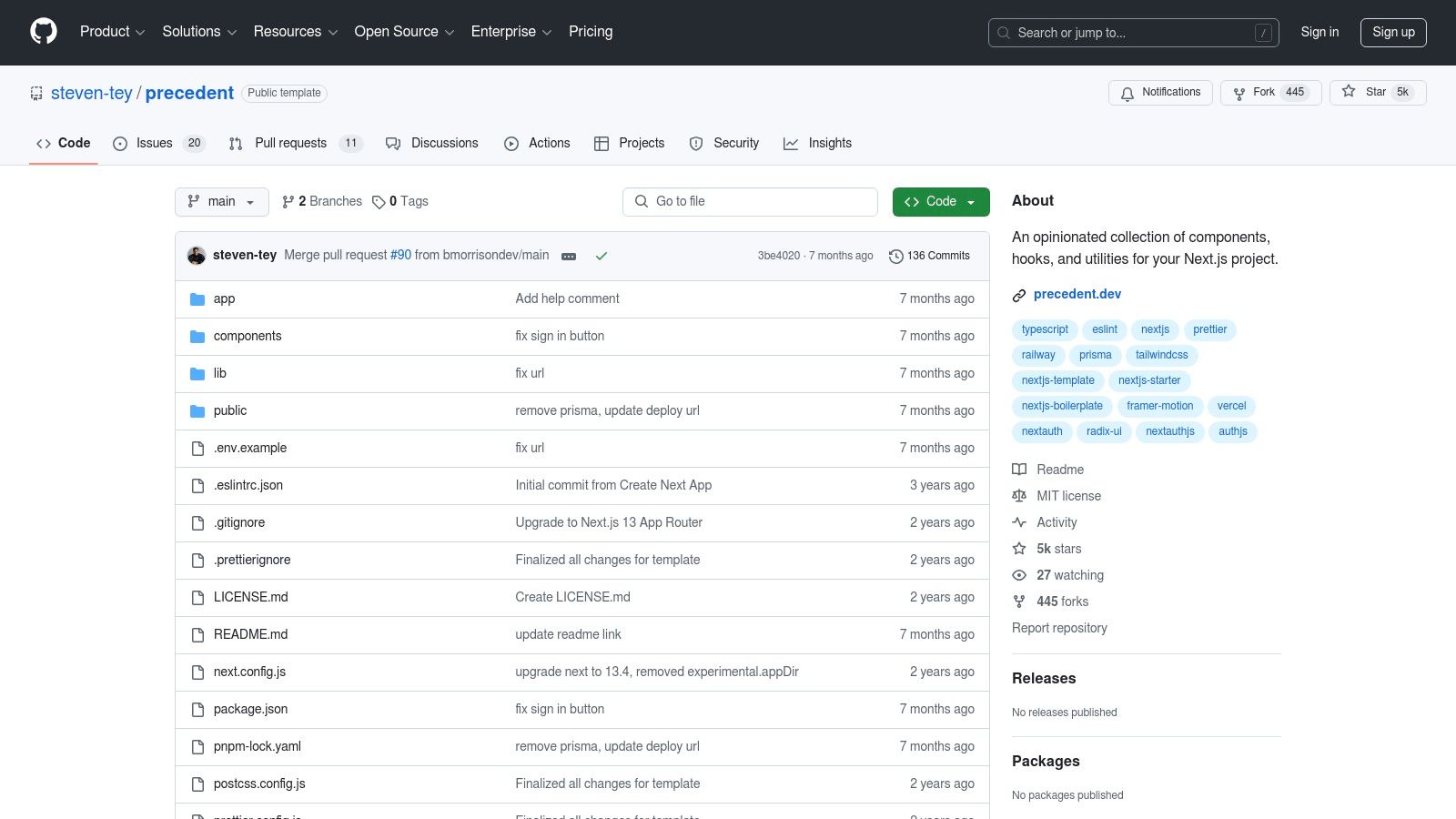
Task: Open the README.md file
Action: tap(251, 634)
